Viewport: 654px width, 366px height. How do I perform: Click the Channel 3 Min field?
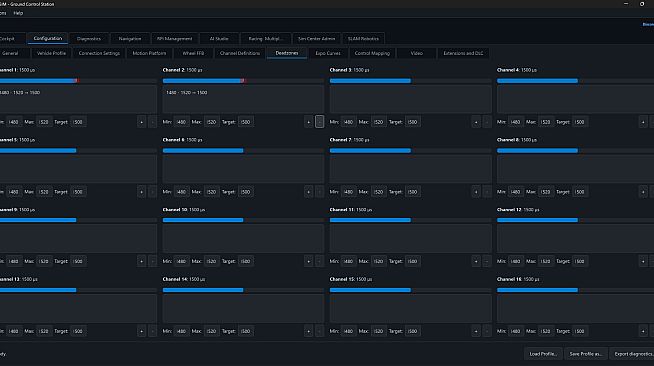pyautogui.click(x=349, y=122)
